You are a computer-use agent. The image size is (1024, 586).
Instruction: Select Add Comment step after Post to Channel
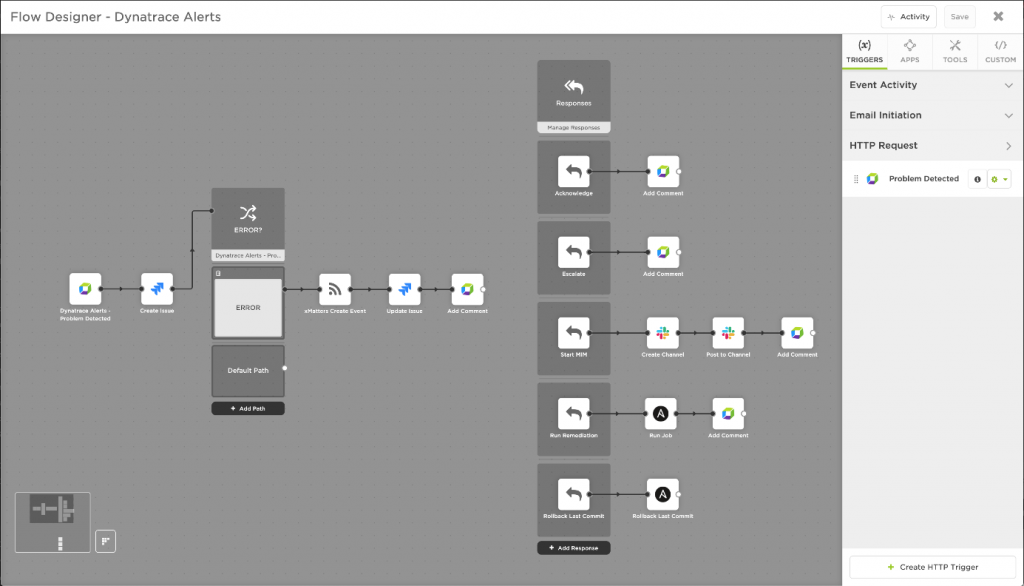click(797, 333)
